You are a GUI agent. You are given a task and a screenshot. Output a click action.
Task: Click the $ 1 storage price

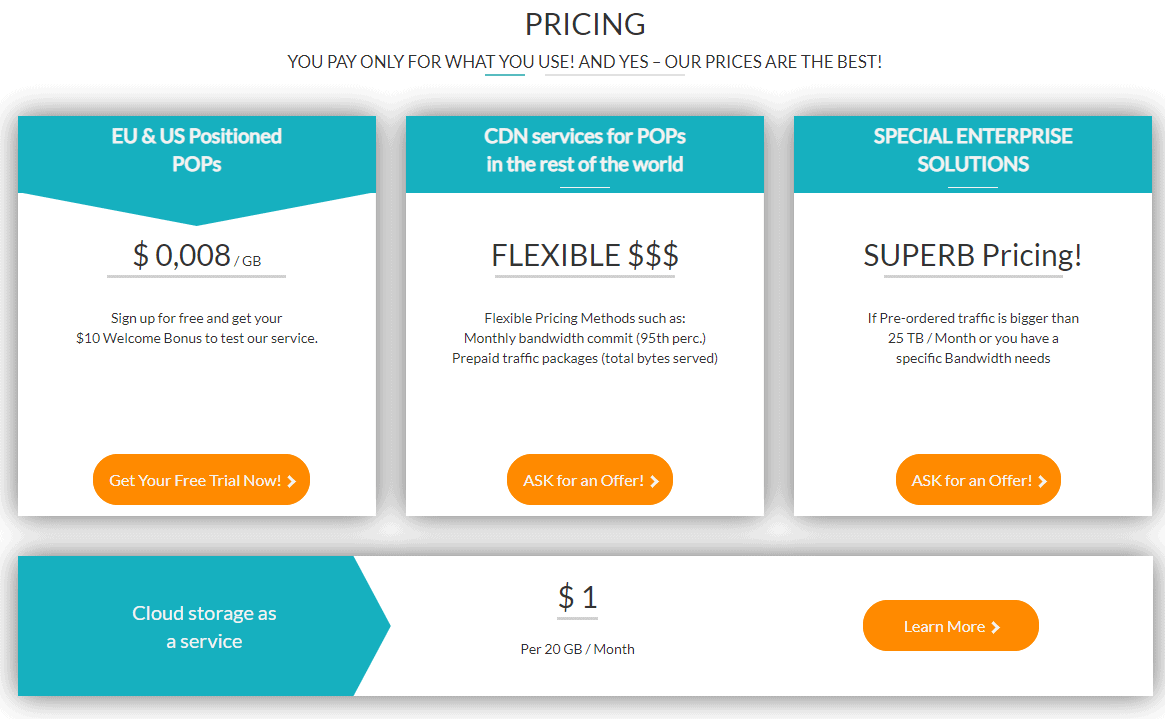click(x=577, y=597)
